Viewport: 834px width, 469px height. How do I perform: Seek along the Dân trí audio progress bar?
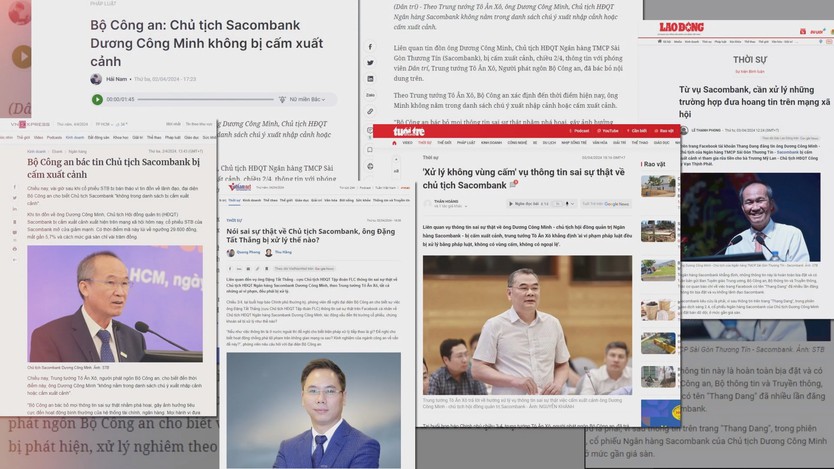[205, 99]
